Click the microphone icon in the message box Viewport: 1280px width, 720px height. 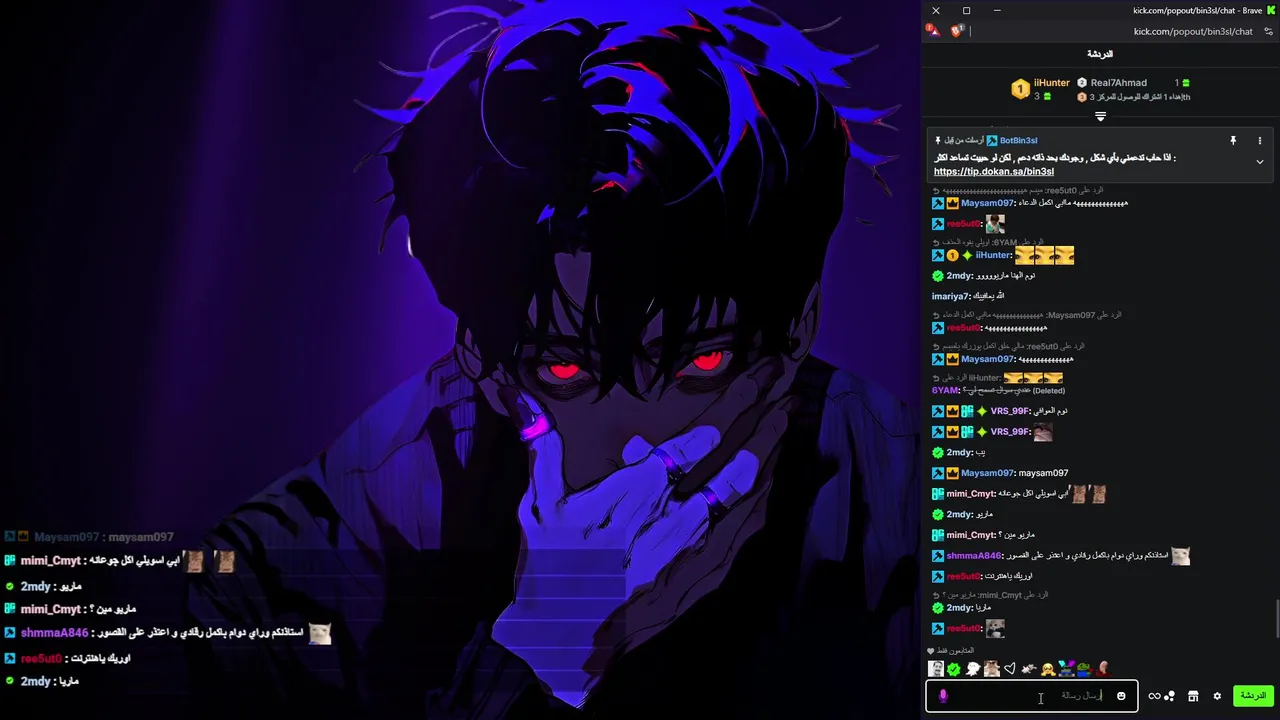[943, 695]
